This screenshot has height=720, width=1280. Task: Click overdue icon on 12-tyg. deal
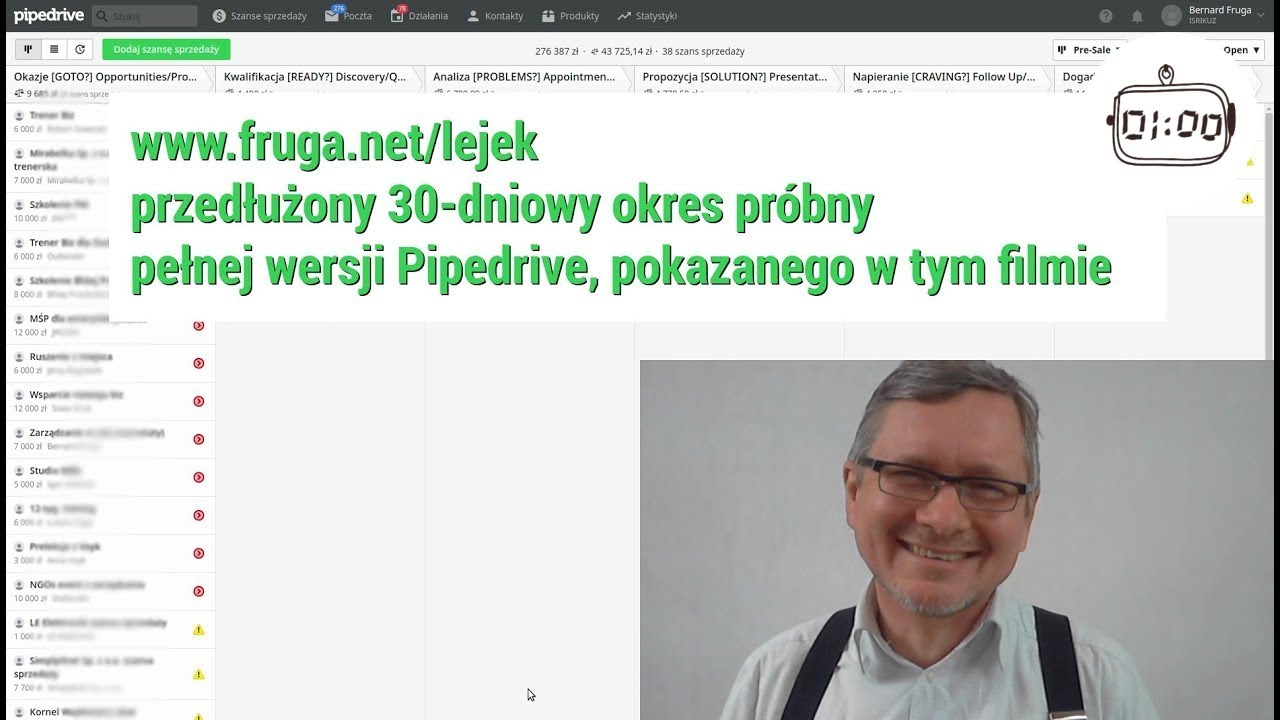pos(198,515)
